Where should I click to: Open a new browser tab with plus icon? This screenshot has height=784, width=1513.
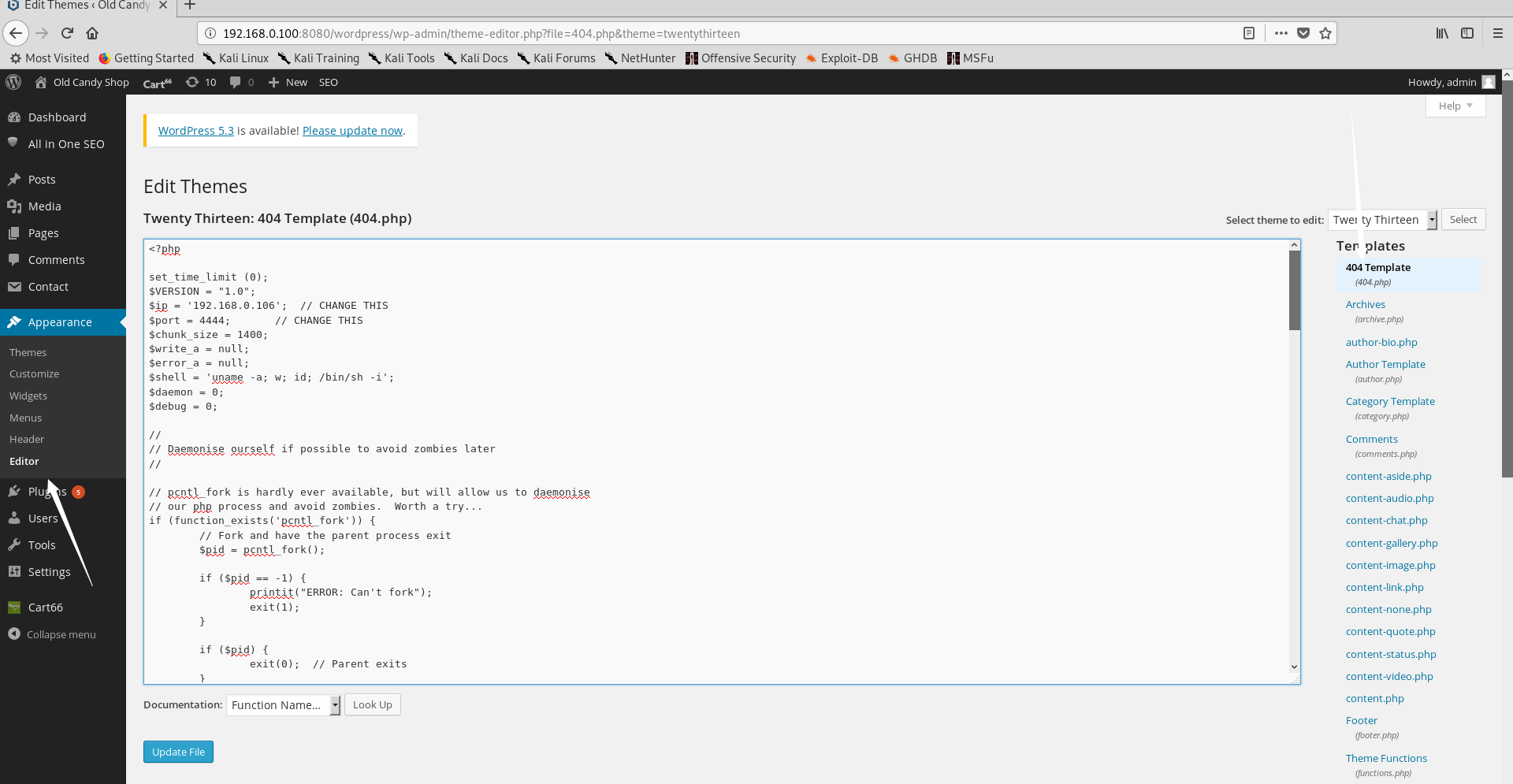[189, 6]
